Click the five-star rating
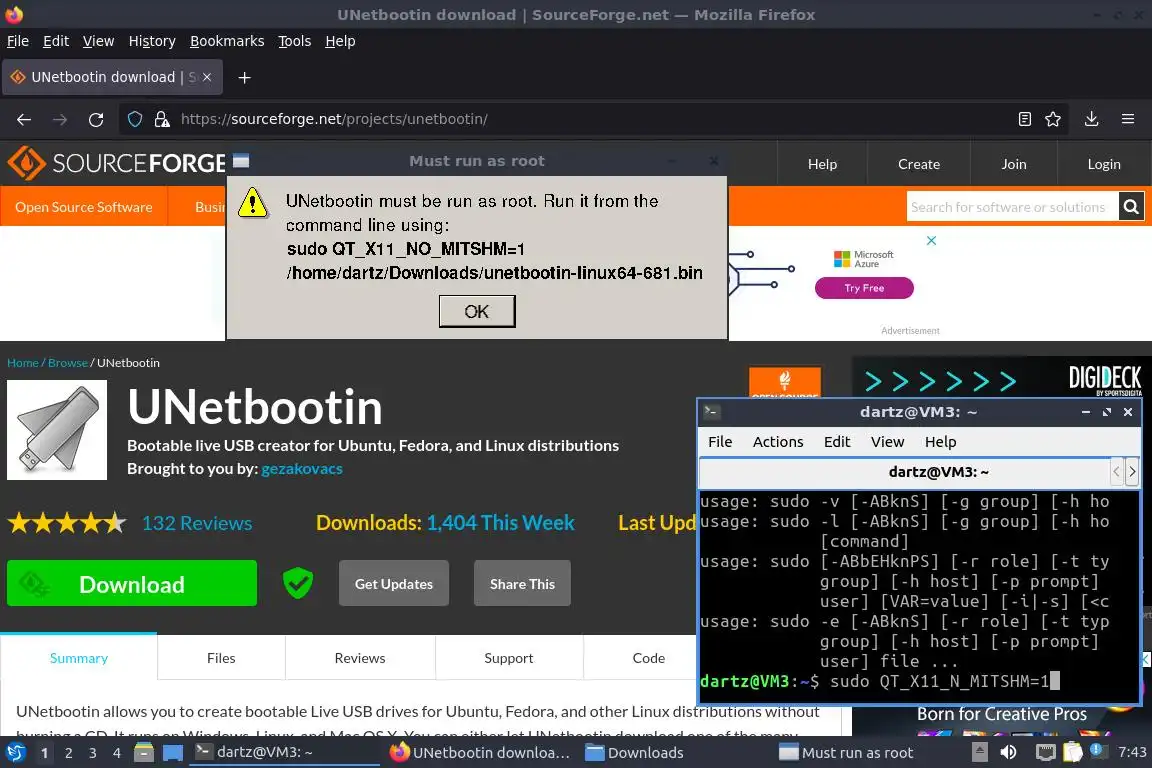1152x768 pixels. [x=67, y=523]
